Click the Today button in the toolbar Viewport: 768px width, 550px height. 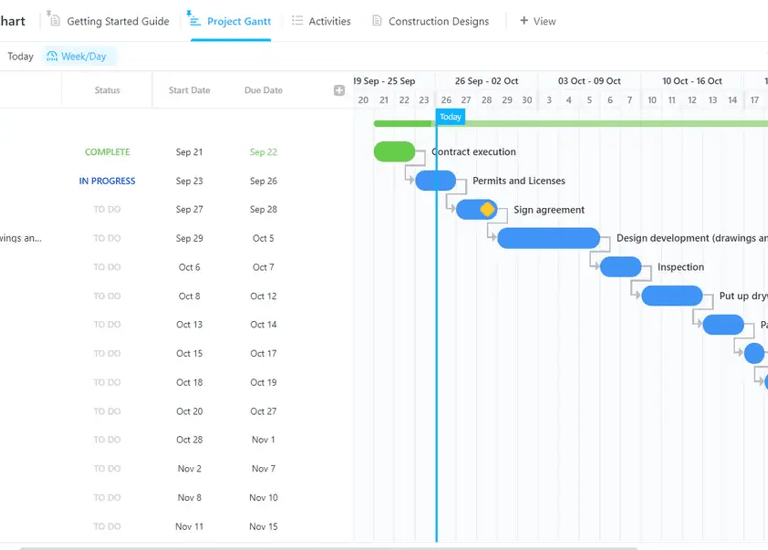click(21, 56)
